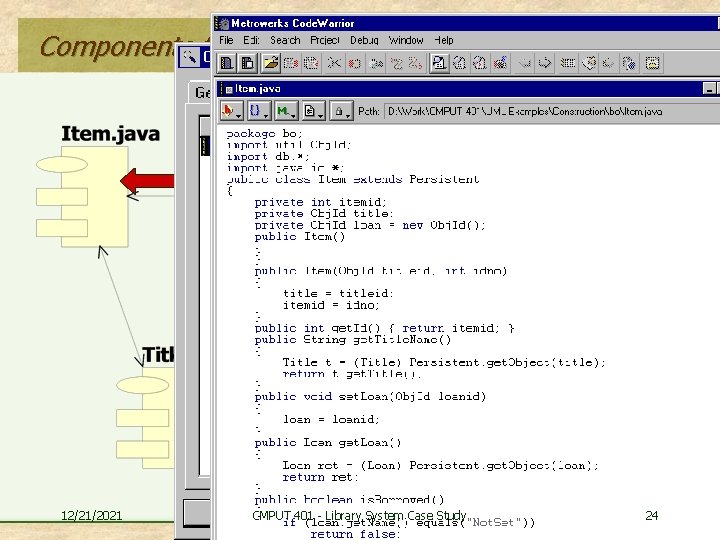Click the 'package bo;' code line

(x=264, y=134)
